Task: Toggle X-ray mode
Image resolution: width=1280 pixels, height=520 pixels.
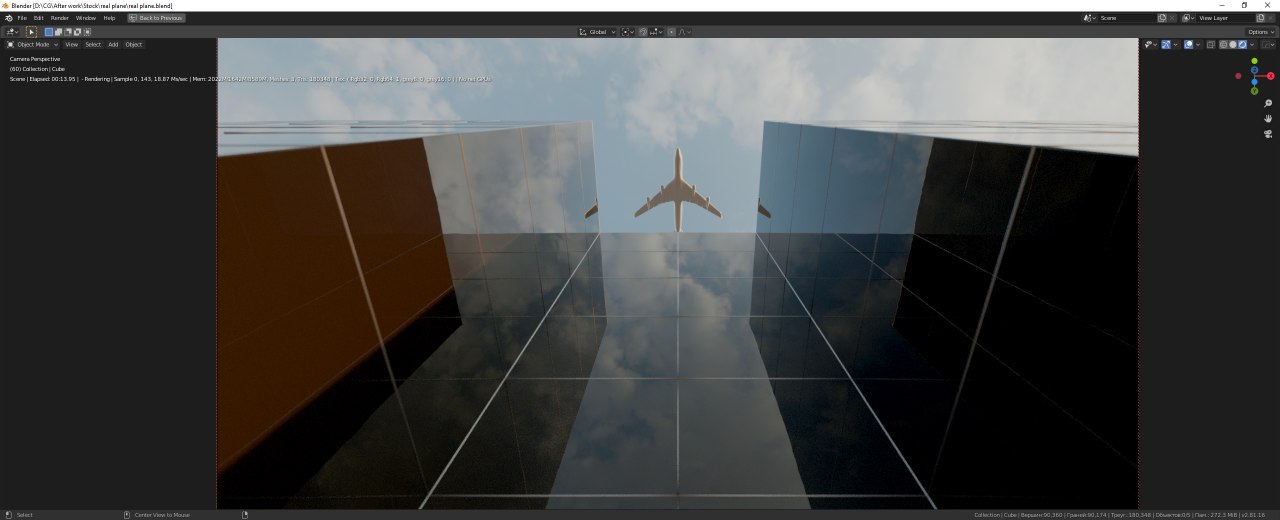Action: [x=1211, y=44]
